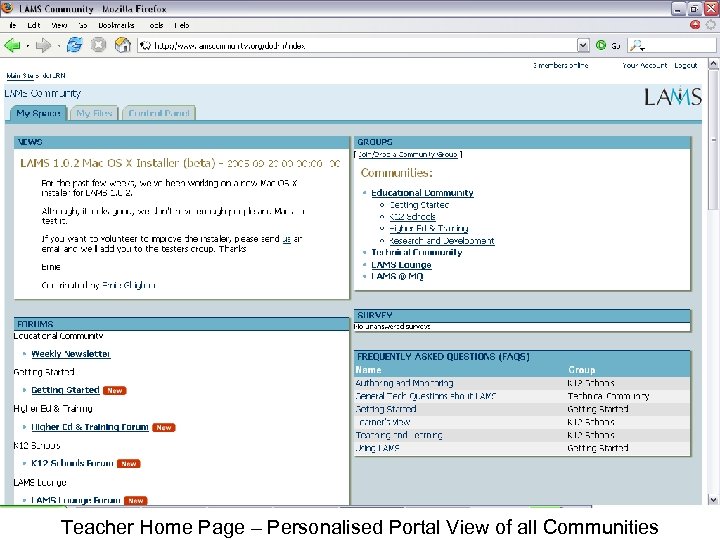The height and width of the screenshot is (540, 720).
Task: Click the vertical scrollbar thumb
Action: click(x=713, y=140)
